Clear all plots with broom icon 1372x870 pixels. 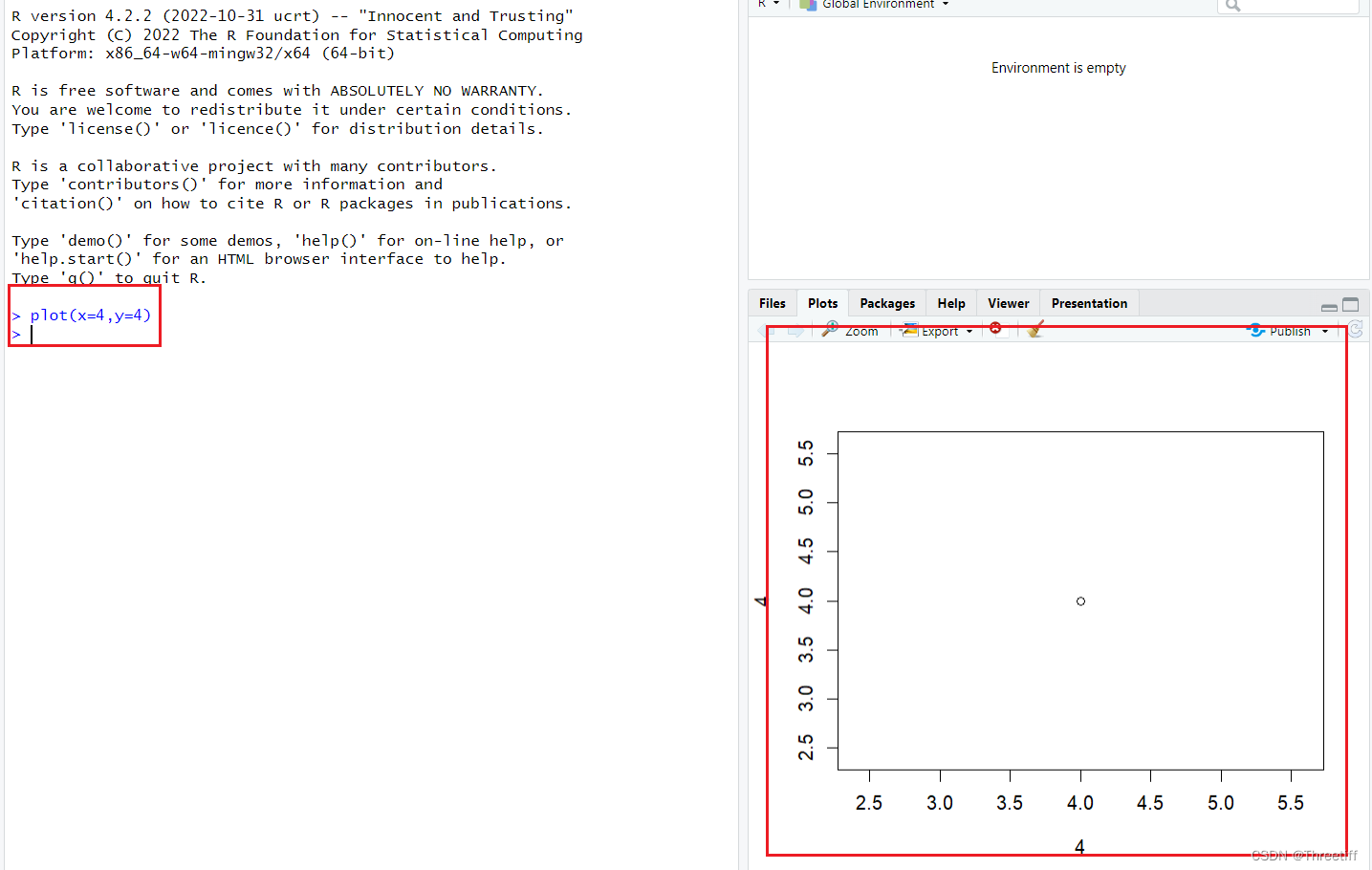click(x=1034, y=330)
